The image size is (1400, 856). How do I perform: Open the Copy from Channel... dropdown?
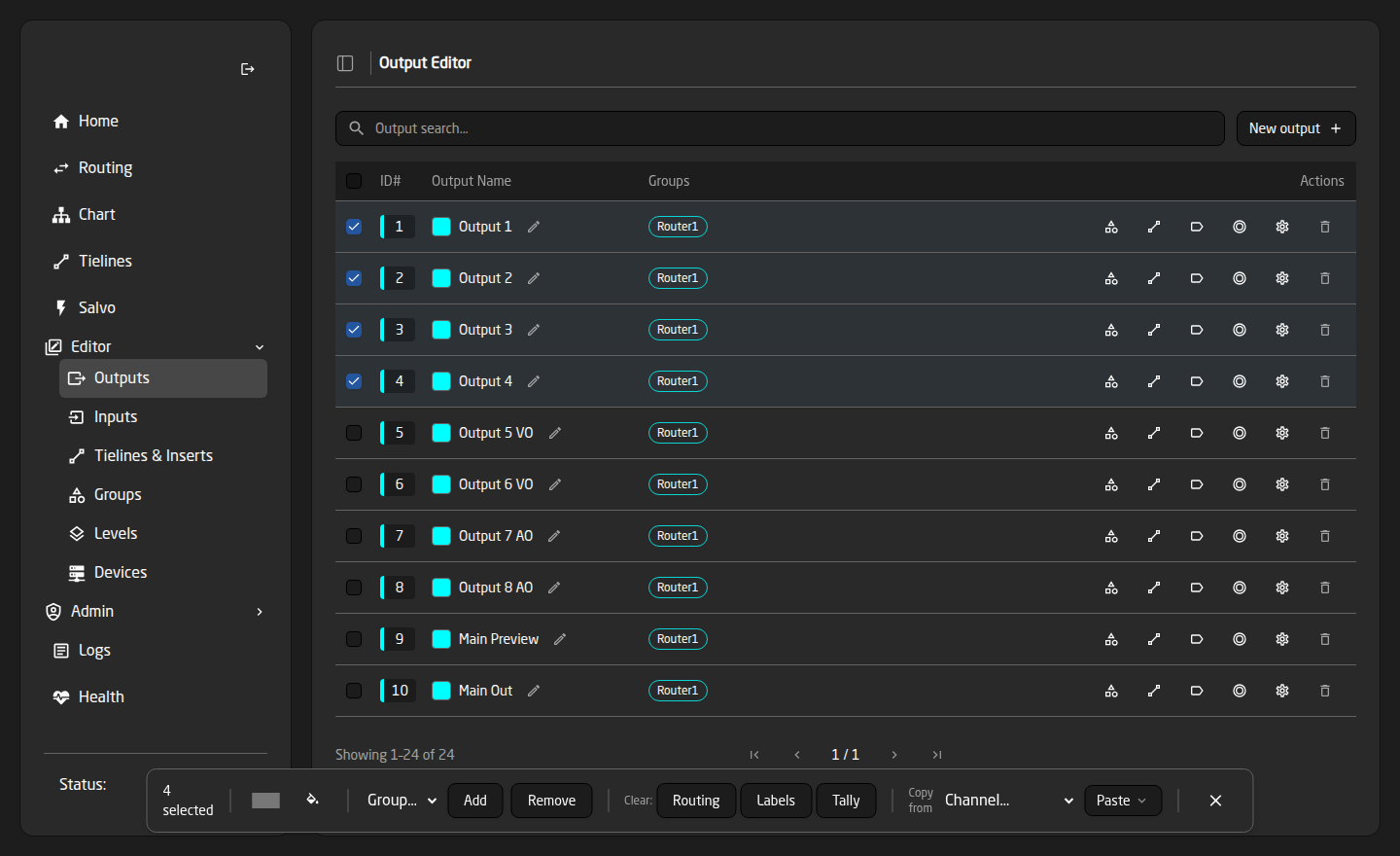(1009, 801)
